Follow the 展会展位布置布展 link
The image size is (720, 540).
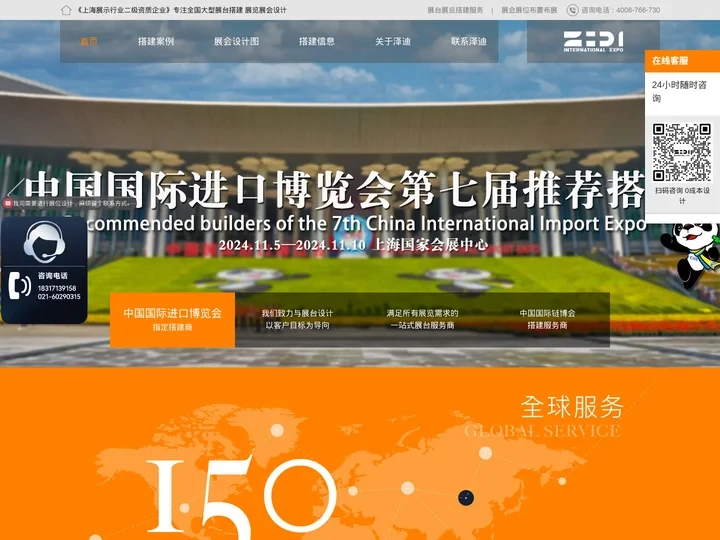[529, 10]
